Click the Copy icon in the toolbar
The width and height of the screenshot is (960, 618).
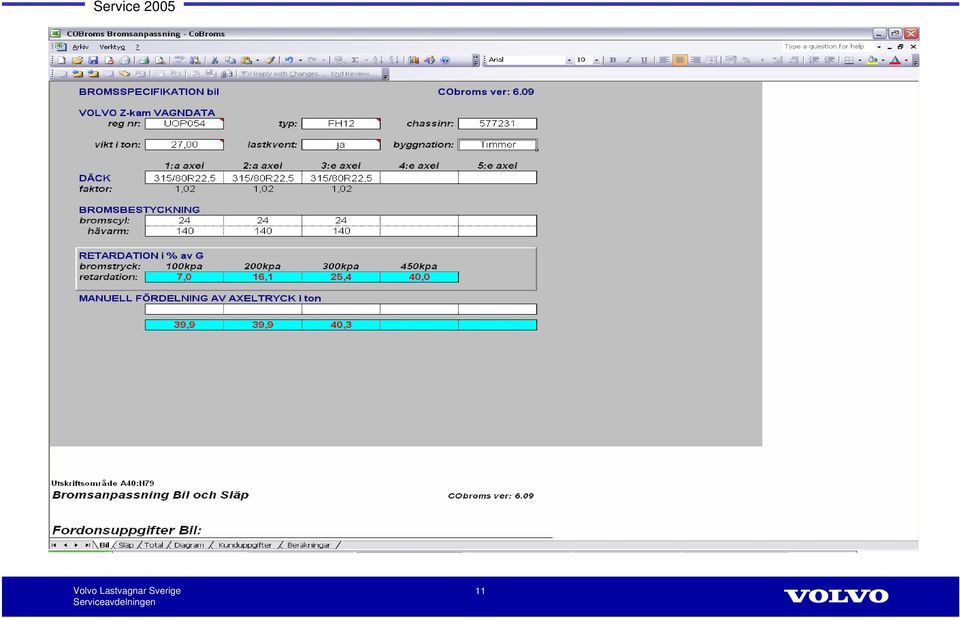[230, 60]
